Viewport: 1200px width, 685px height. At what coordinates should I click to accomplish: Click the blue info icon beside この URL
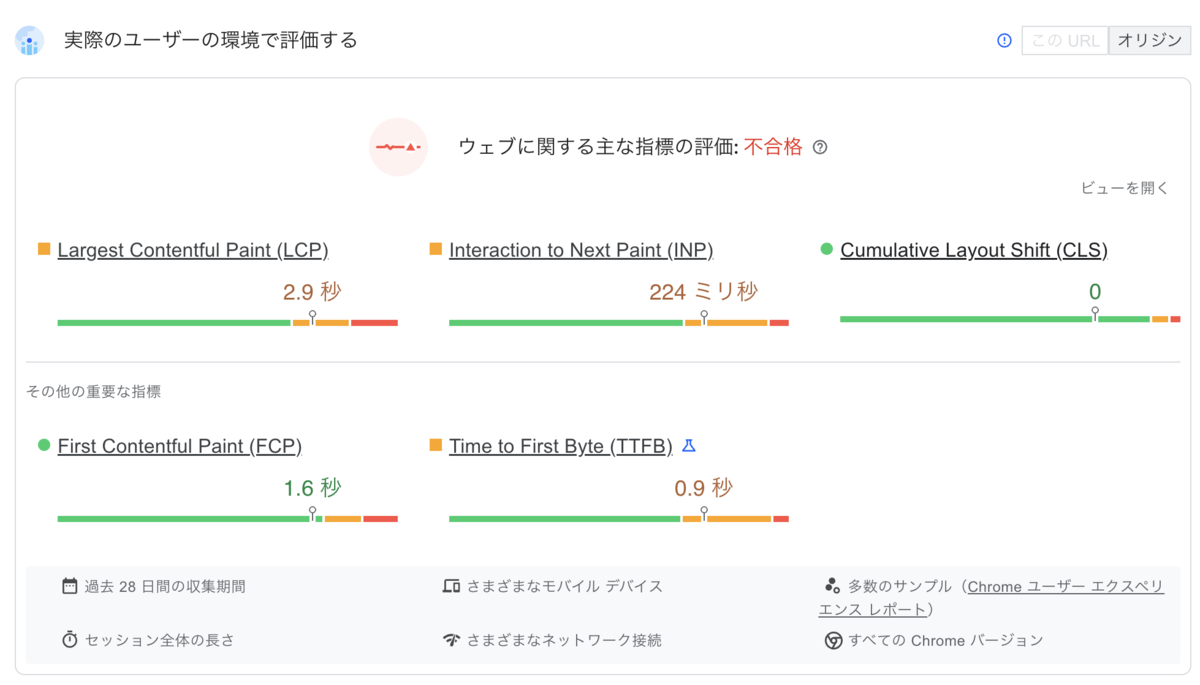click(x=1005, y=41)
